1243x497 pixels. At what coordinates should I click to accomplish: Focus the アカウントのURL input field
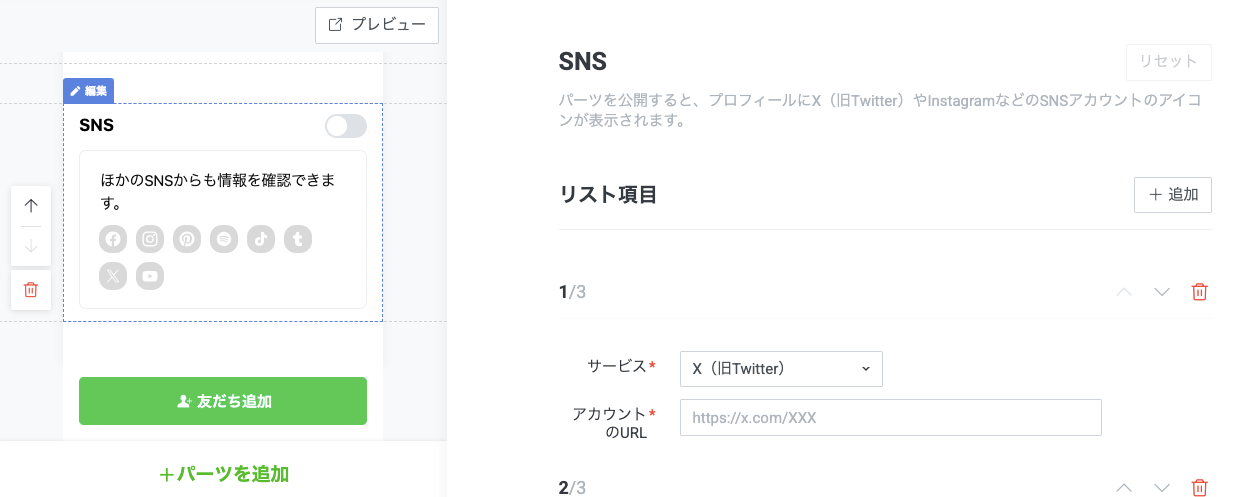pos(891,418)
